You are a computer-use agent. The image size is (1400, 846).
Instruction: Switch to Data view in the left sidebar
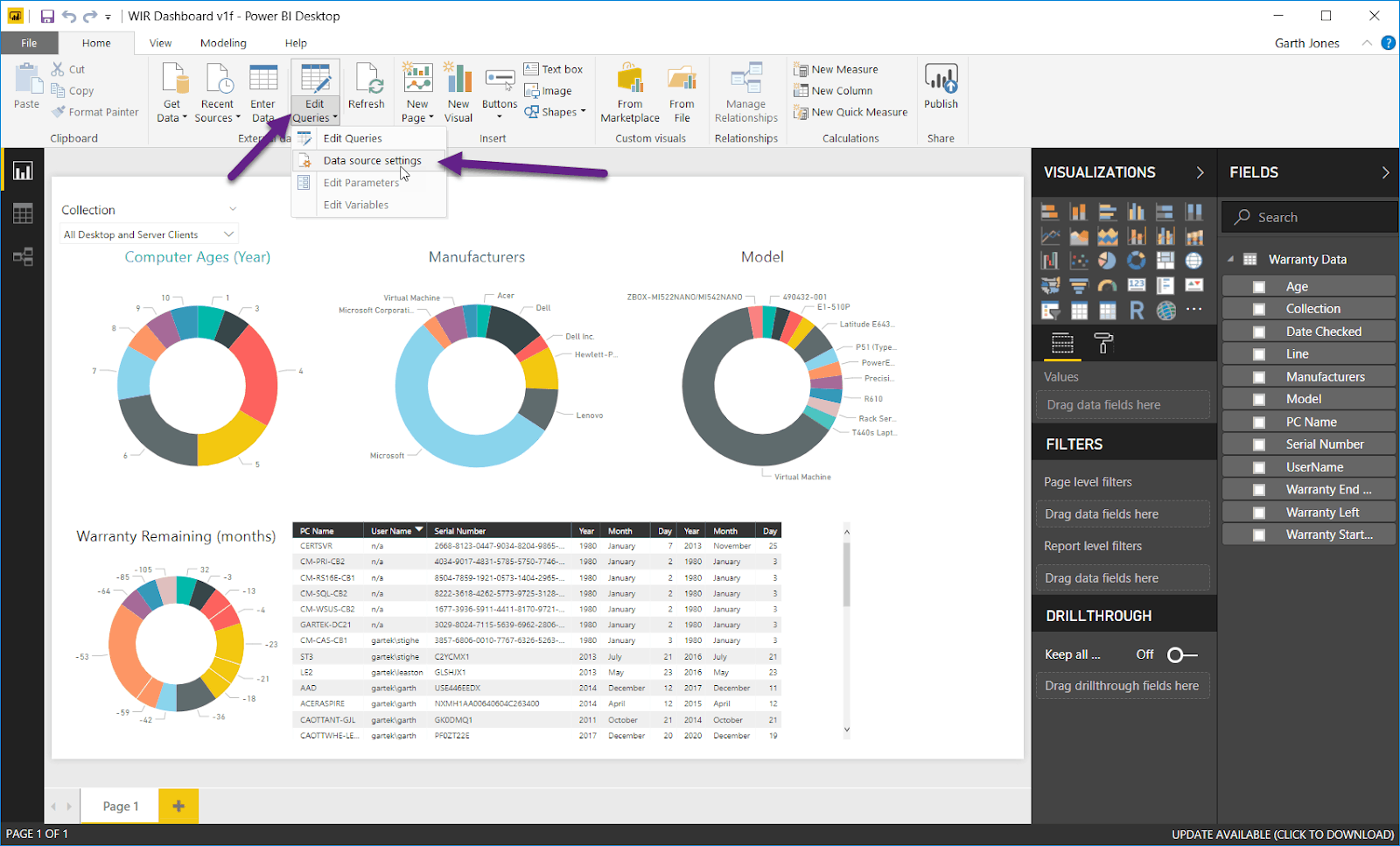23,213
